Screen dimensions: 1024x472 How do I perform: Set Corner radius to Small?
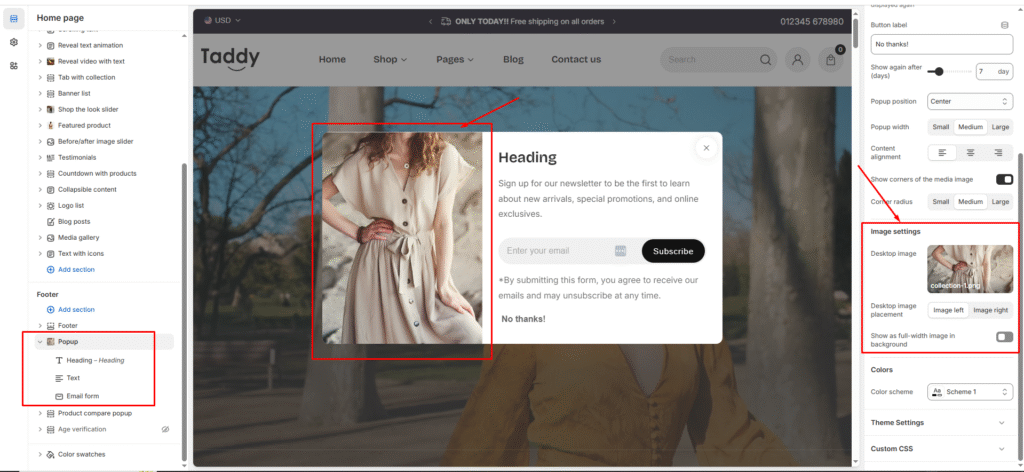pos(941,202)
